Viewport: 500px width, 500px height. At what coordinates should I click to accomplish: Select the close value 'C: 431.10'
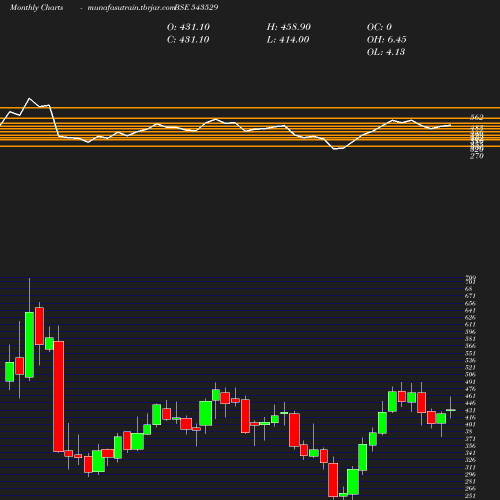(188, 40)
